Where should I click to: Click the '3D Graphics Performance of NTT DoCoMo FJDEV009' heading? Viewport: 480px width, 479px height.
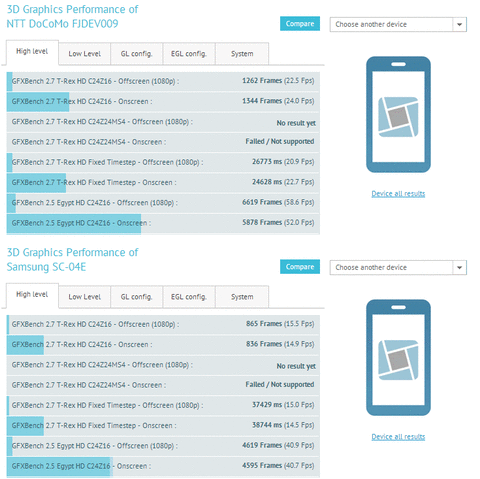coord(72,16)
